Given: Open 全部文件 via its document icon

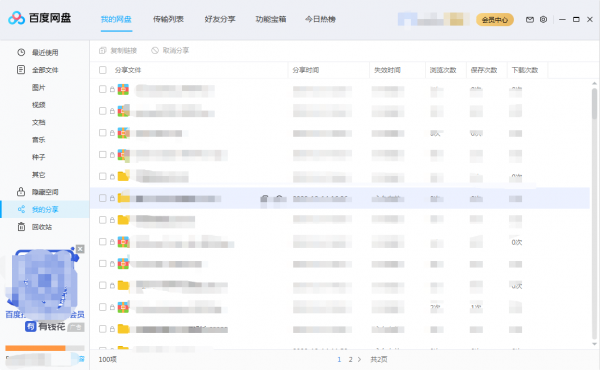Looking at the screenshot, I should point(21,70).
